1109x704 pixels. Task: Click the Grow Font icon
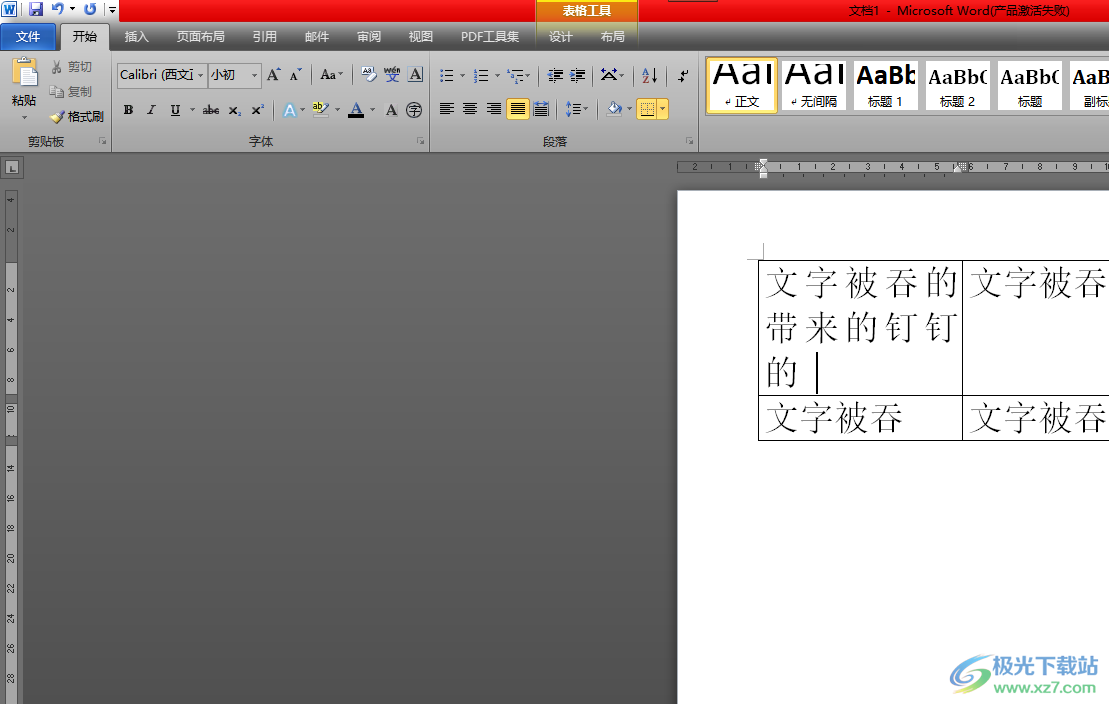coord(274,75)
